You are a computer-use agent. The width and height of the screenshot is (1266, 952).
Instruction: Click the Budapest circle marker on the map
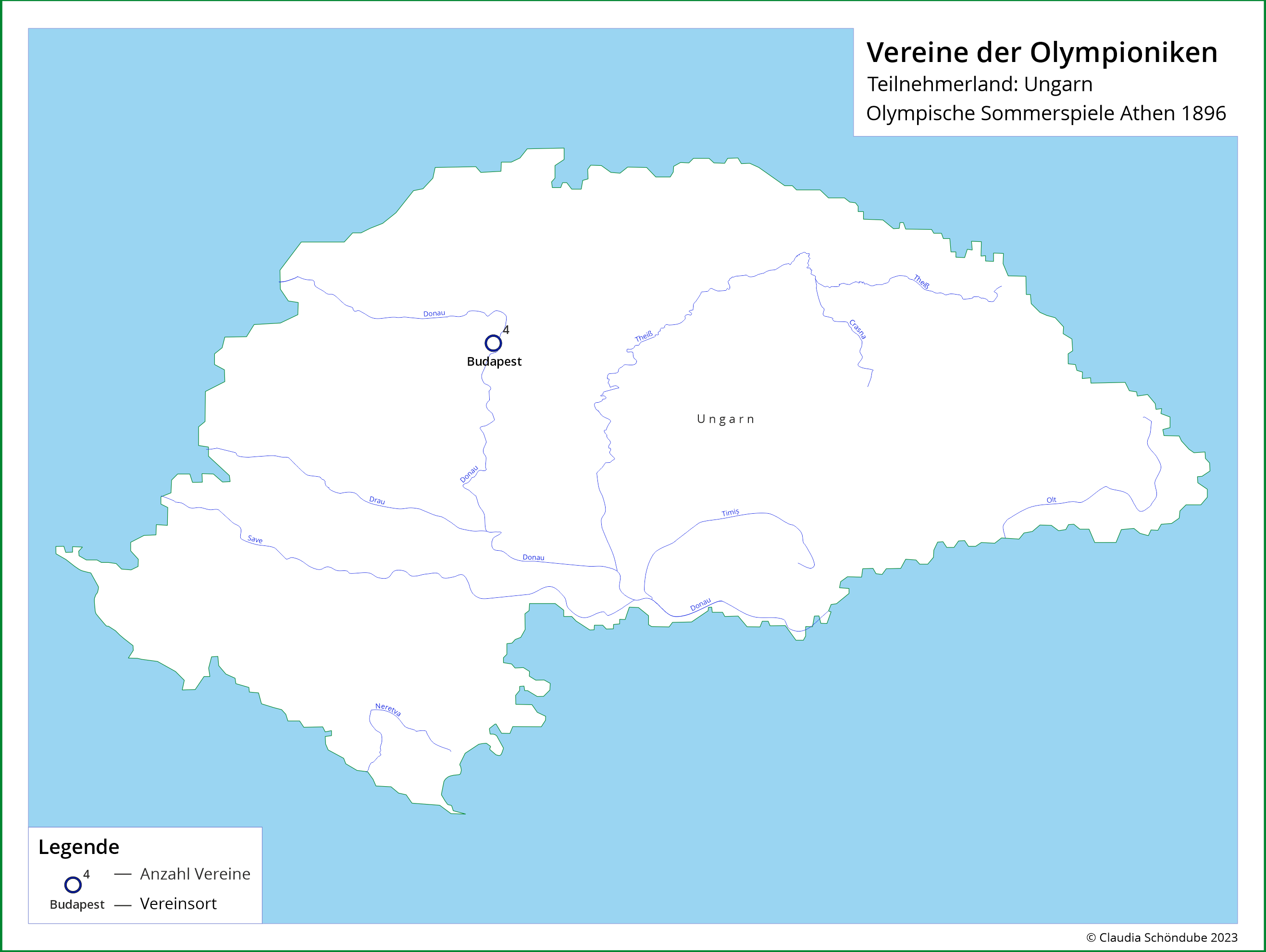pos(493,343)
